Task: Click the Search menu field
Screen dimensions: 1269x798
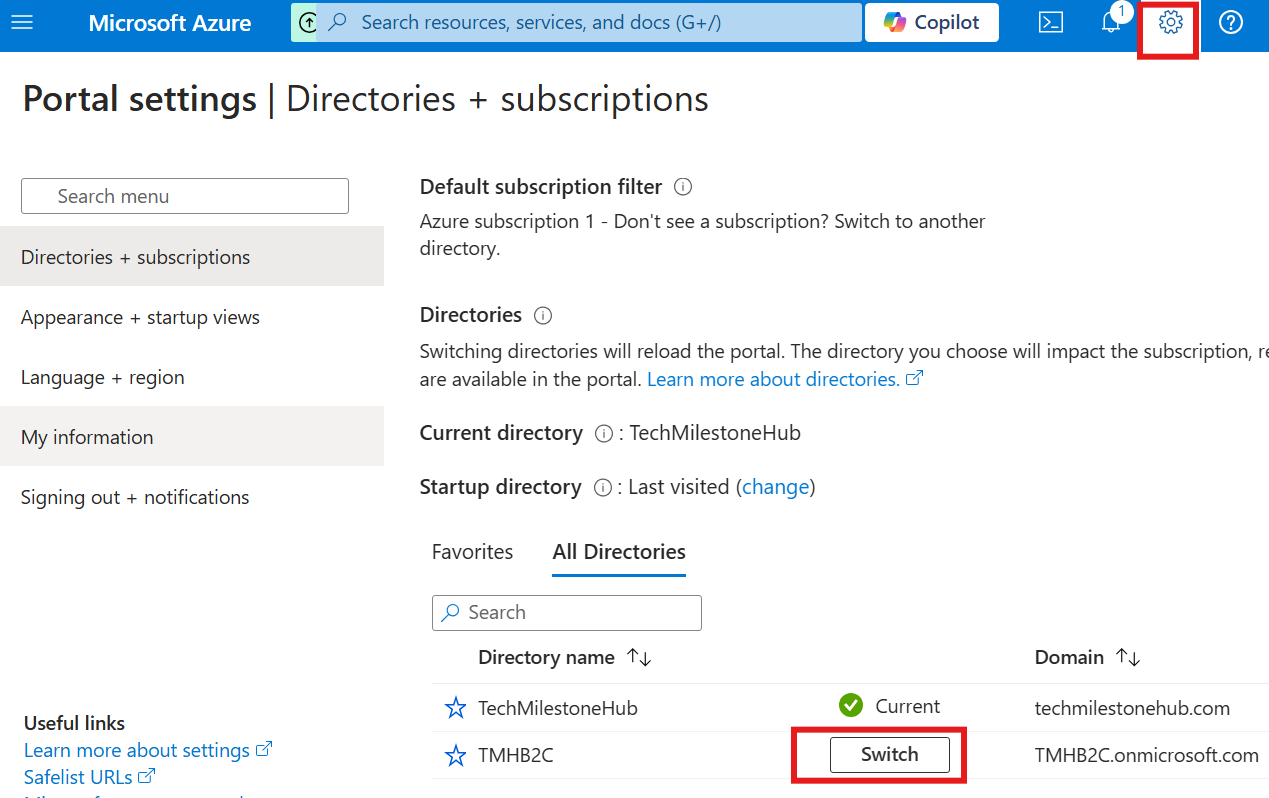Action: 185,196
